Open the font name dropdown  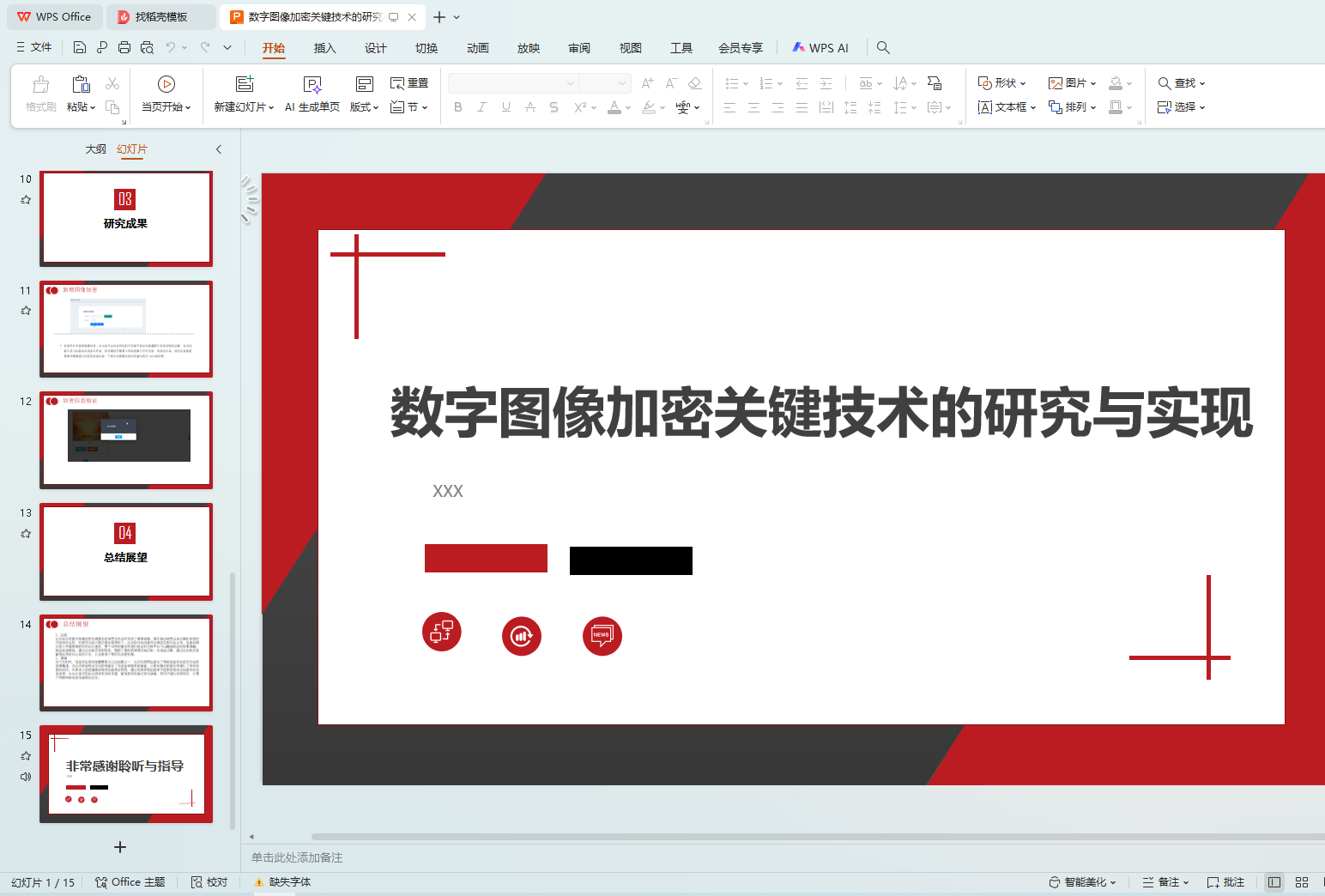point(571,83)
